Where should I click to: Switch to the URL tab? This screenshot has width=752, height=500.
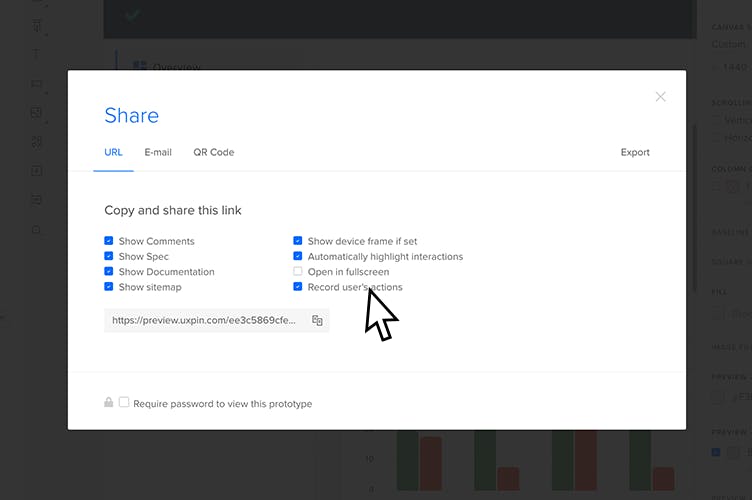click(114, 152)
